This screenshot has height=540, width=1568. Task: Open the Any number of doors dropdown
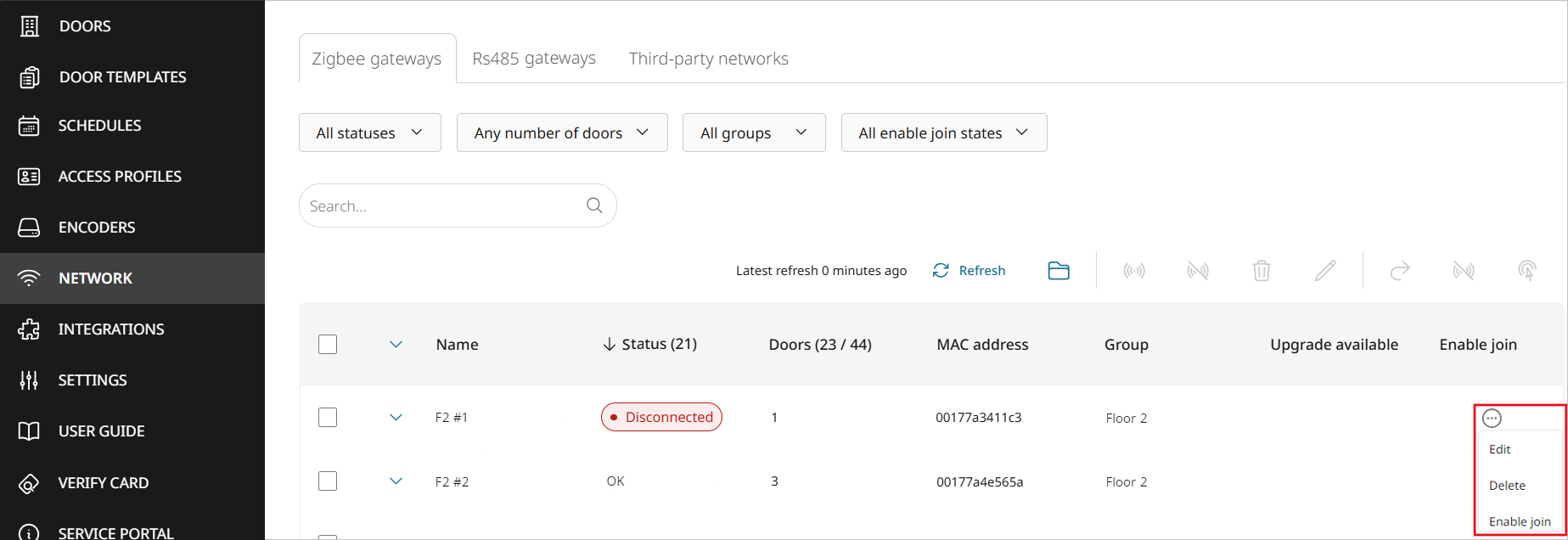pyautogui.click(x=561, y=132)
